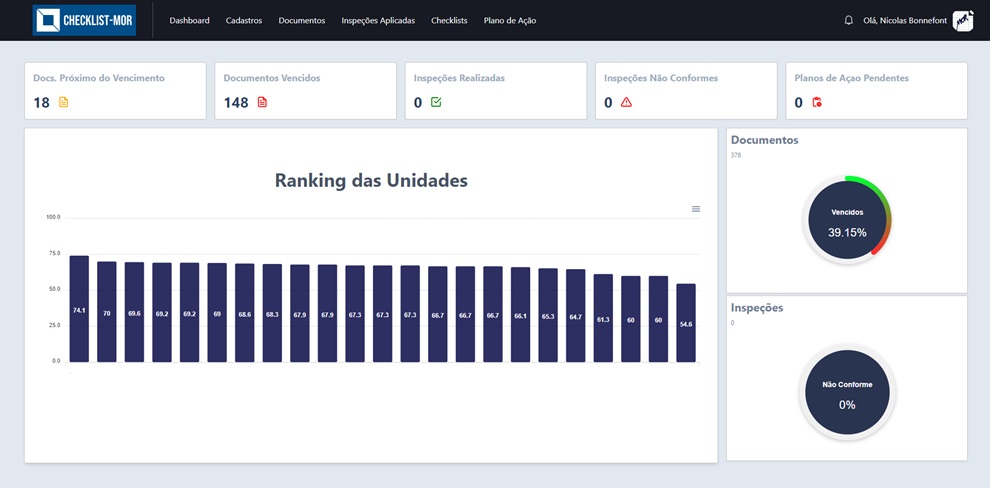The width and height of the screenshot is (990, 488).
Task: Click the bar labeled 66.1
Action: tap(520, 314)
